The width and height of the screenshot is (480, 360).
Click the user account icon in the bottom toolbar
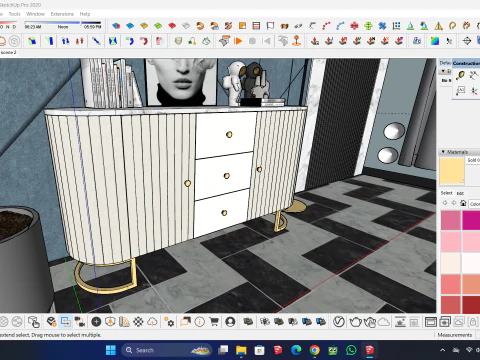[x=230, y=322]
